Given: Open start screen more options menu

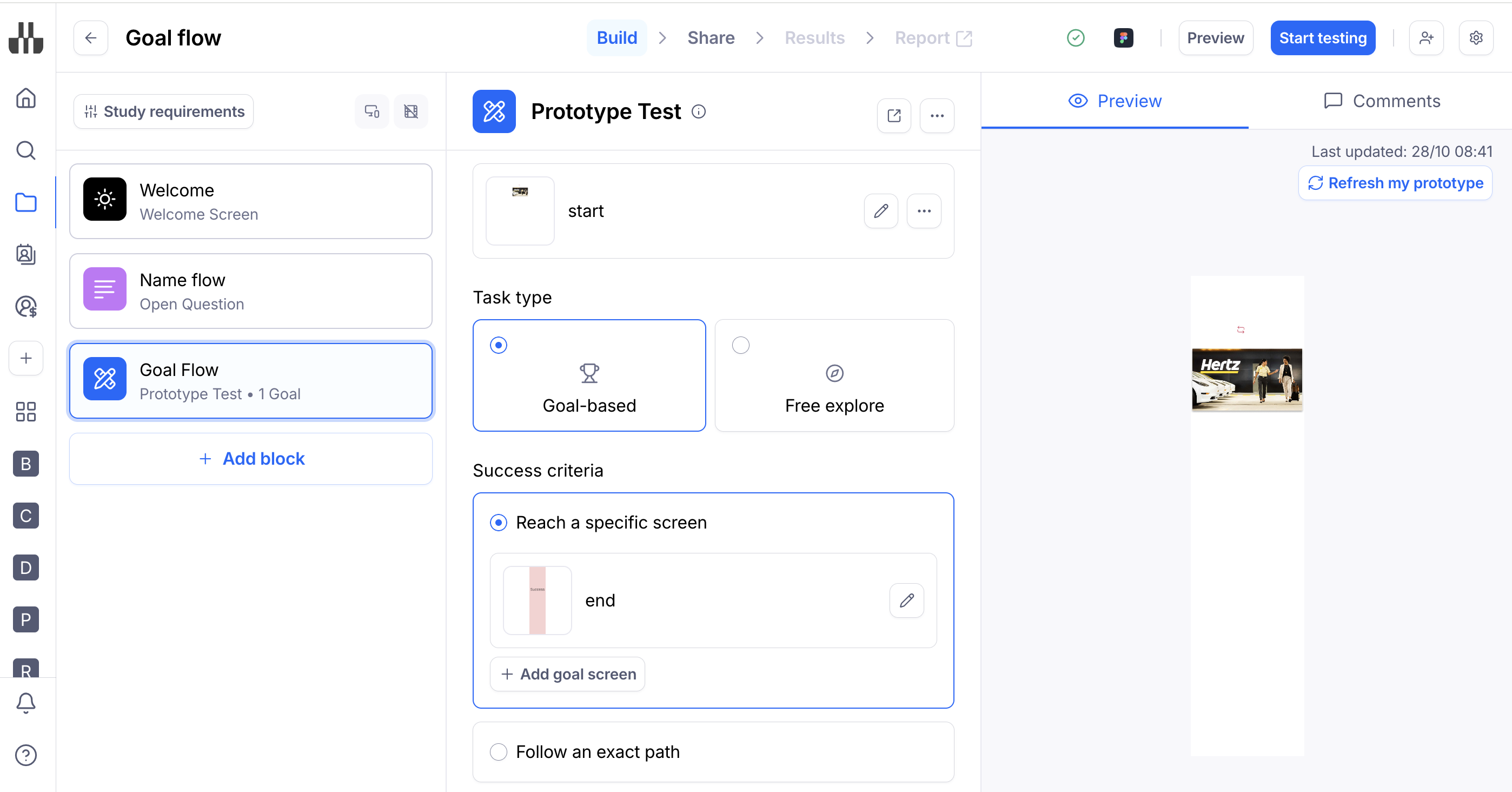Looking at the screenshot, I should (x=924, y=211).
